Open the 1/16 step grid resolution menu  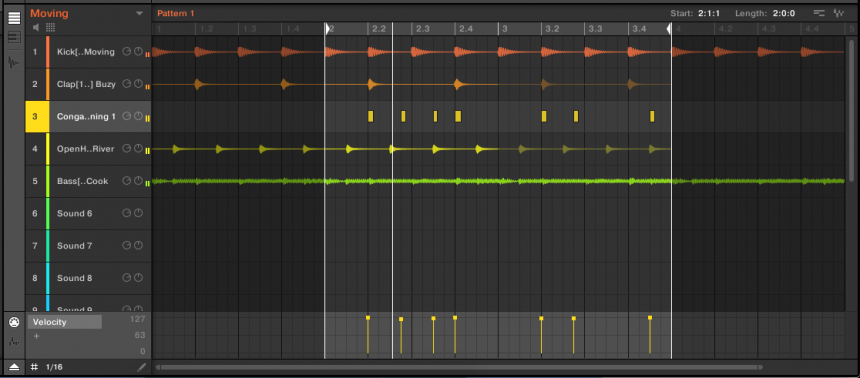(x=54, y=367)
